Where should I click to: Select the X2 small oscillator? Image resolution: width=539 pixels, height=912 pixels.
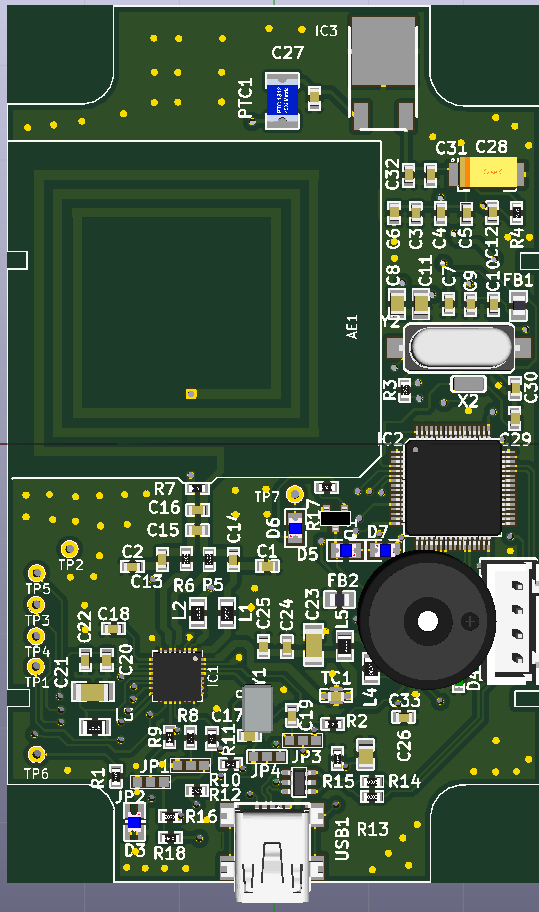(x=469, y=384)
